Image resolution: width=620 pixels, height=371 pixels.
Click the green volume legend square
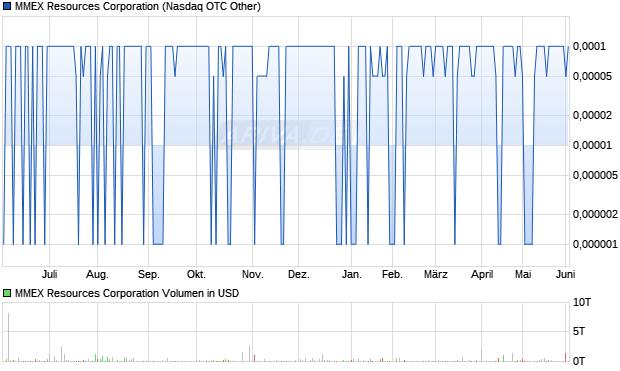pyautogui.click(x=7, y=293)
